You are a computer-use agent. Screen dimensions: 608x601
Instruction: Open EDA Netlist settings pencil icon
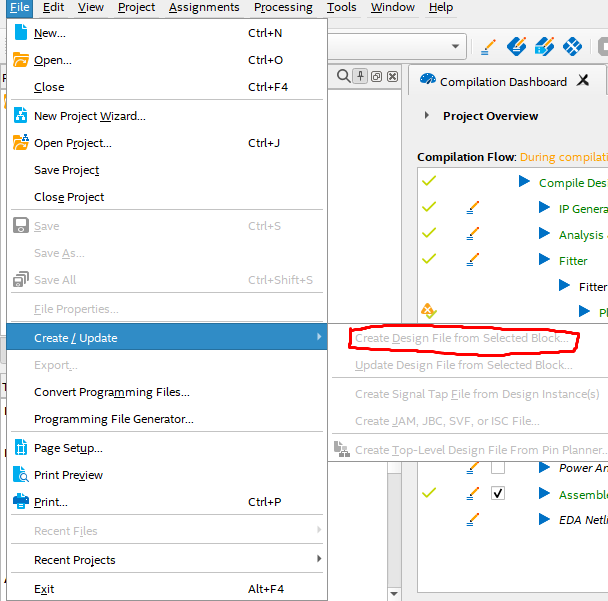pyautogui.click(x=472, y=520)
